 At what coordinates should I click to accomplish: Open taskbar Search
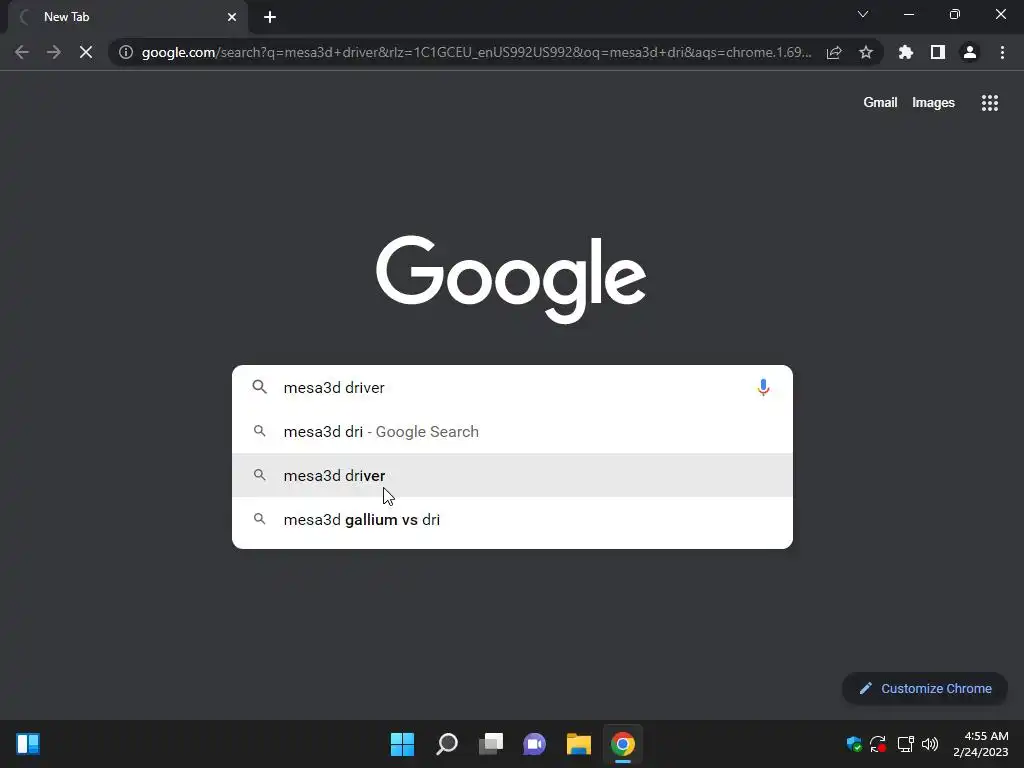[447, 744]
